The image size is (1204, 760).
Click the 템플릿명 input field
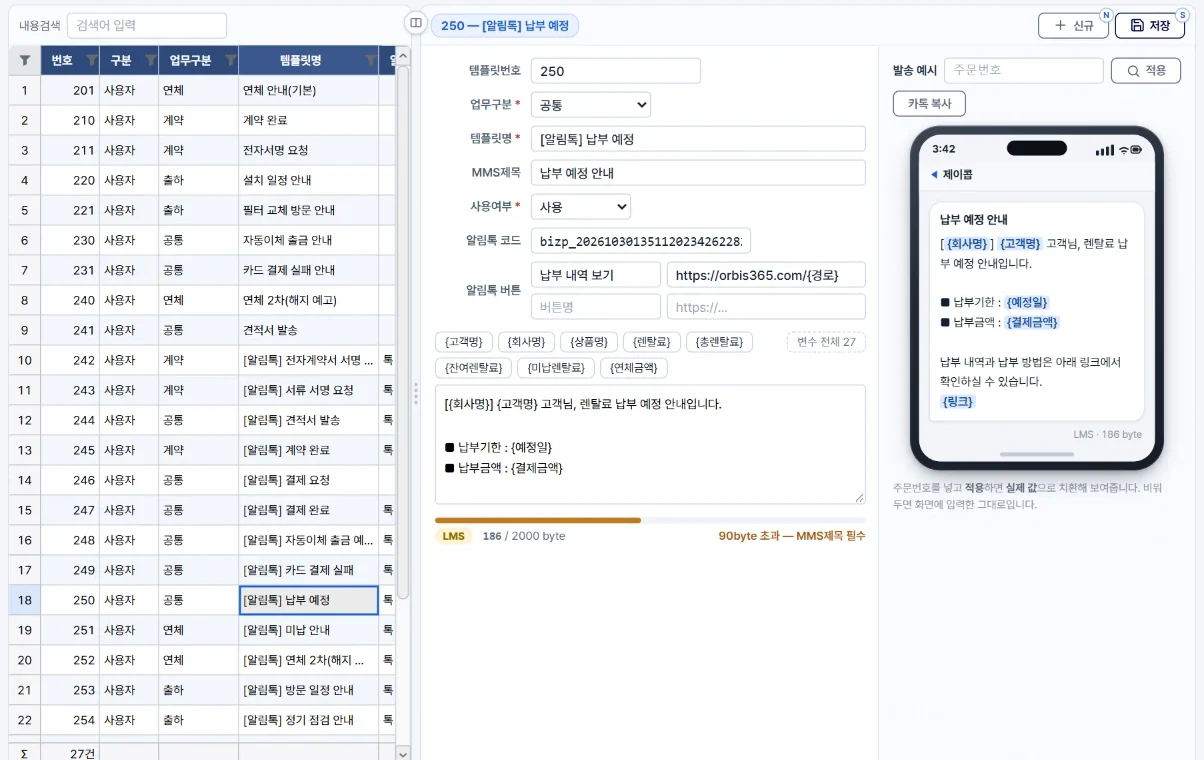(698, 139)
